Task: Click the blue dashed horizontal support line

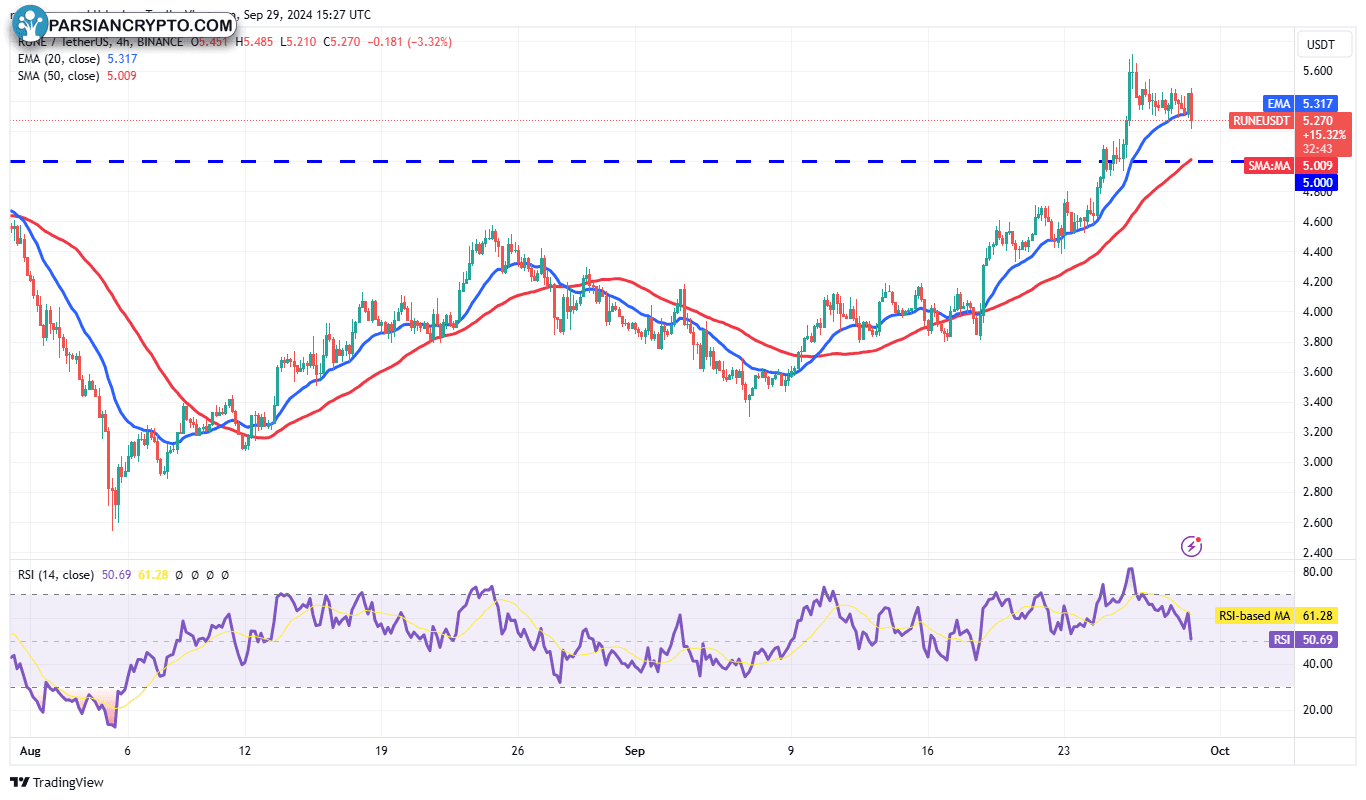Action: (x=600, y=161)
